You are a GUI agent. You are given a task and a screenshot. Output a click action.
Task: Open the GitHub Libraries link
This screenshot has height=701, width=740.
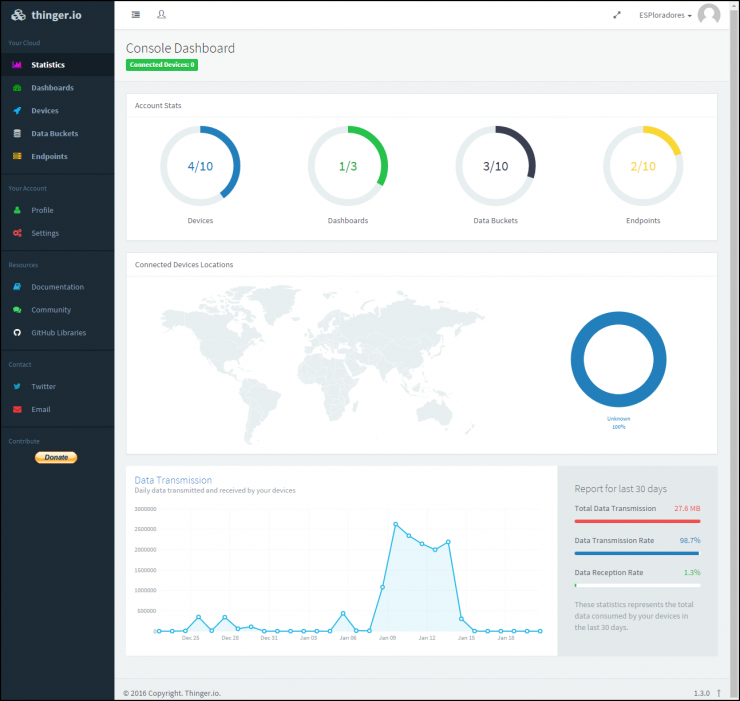point(59,333)
